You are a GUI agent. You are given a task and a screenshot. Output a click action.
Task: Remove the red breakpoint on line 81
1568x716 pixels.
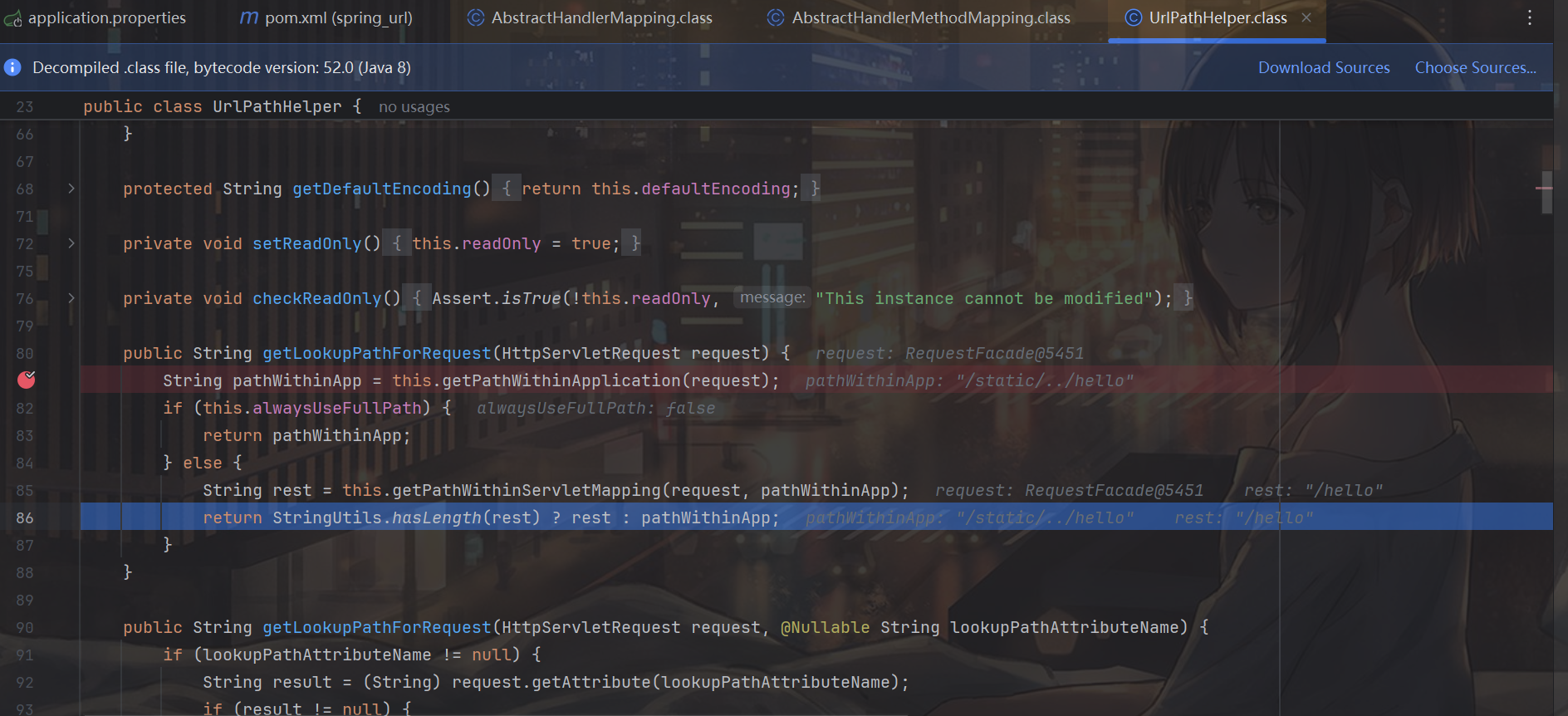point(27,380)
